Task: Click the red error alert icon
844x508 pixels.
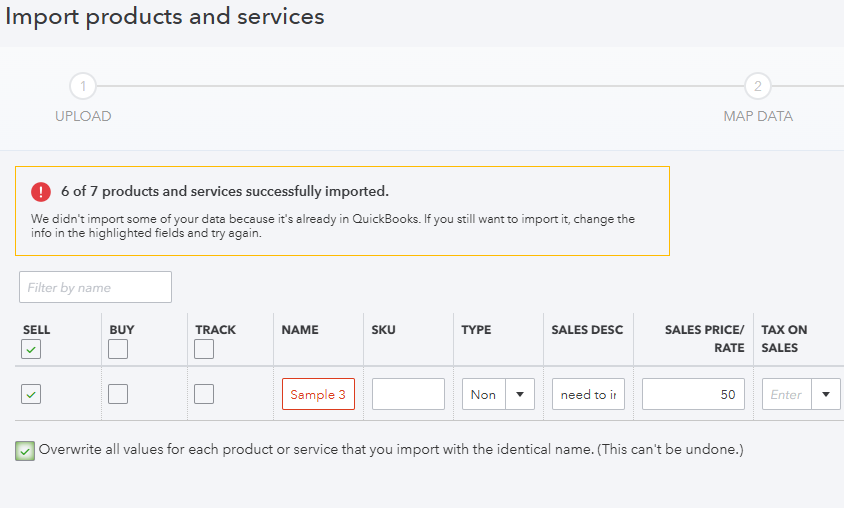Action: (x=40, y=192)
